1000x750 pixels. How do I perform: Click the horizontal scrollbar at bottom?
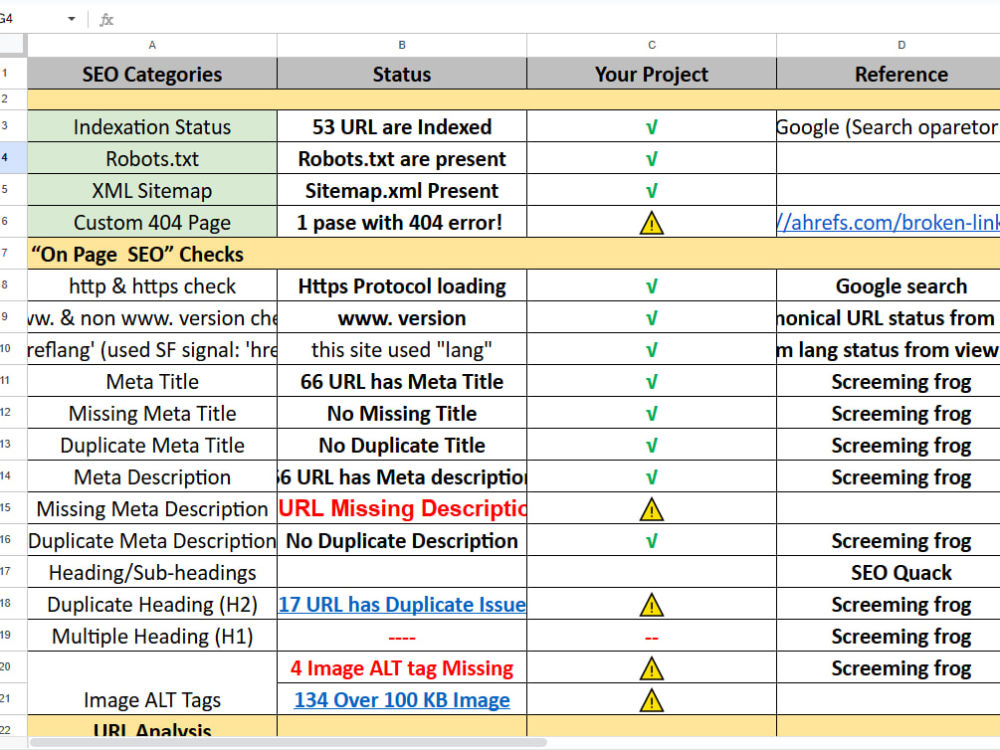click(288, 742)
